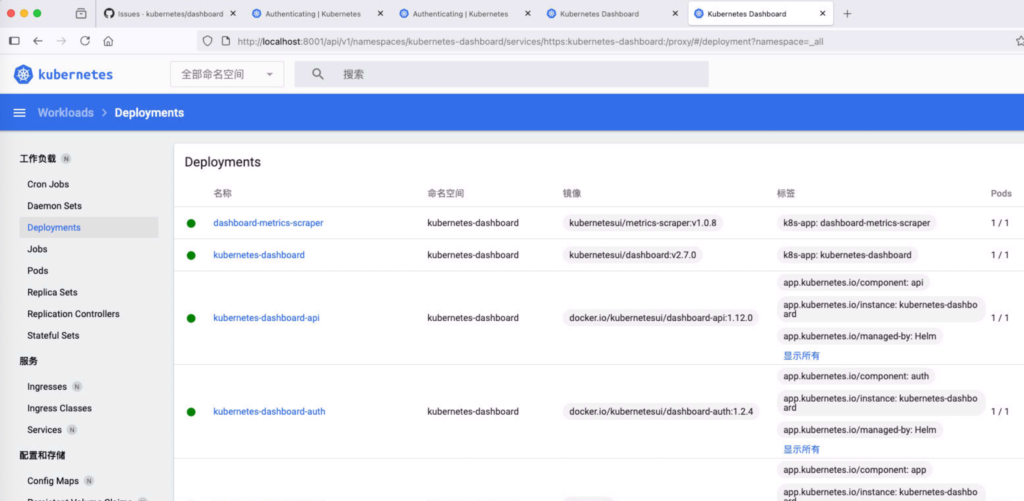Image resolution: width=1024 pixels, height=501 pixels.
Task: Open kubernetes-dashboard-auth deployment link
Action: [269, 412]
